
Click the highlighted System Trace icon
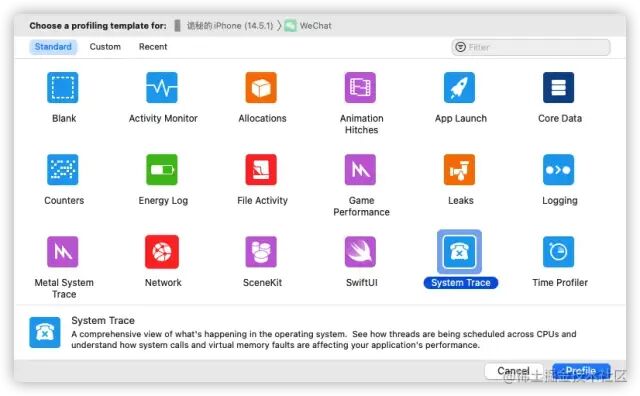pyautogui.click(x=459, y=251)
